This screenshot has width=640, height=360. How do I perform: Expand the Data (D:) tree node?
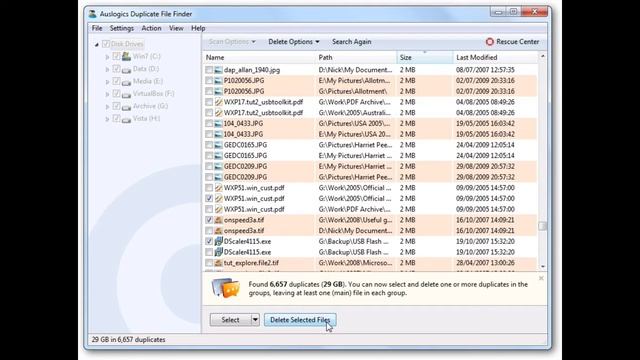click(x=107, y=69)
